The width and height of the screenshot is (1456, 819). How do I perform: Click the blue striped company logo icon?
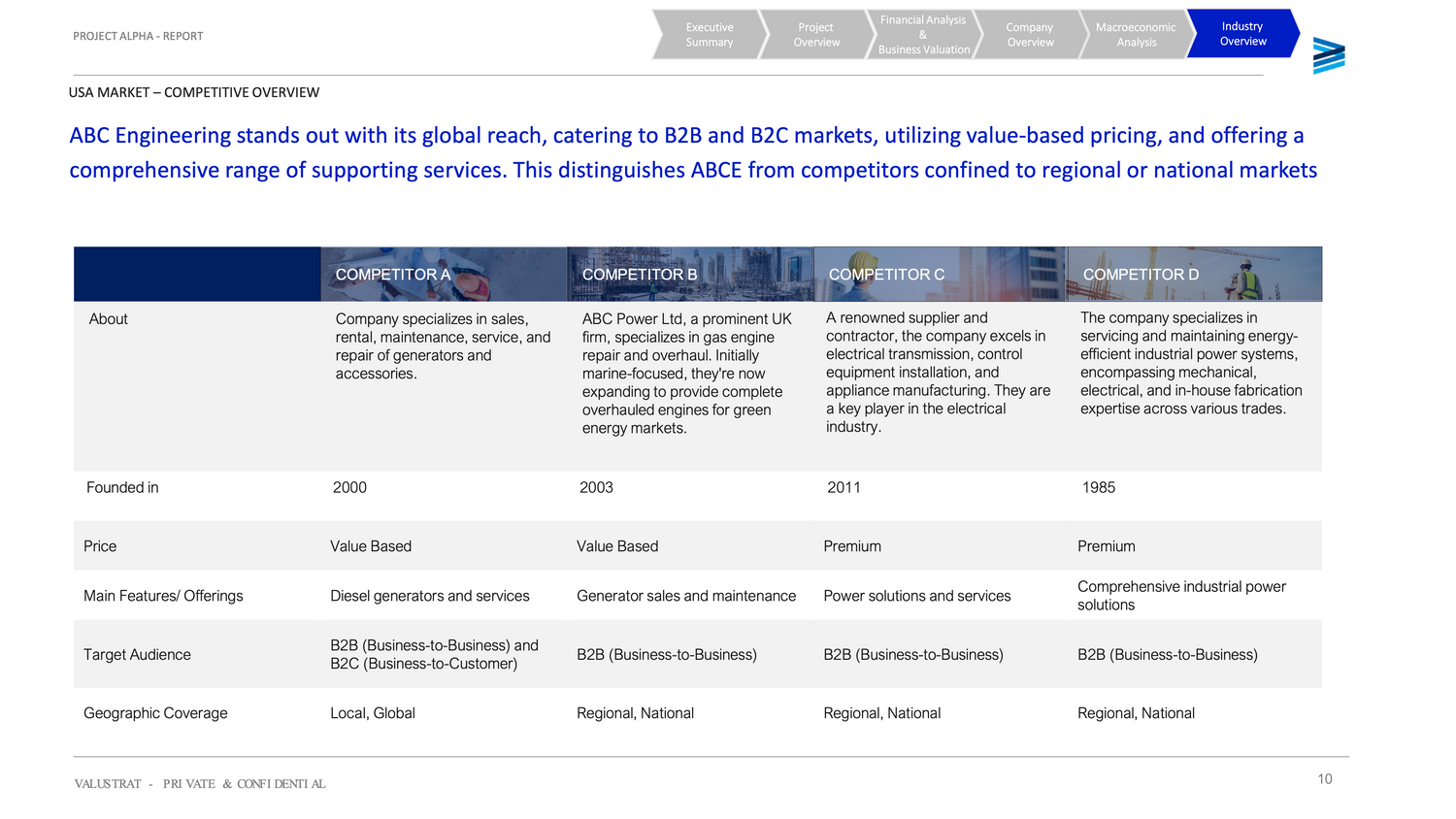pyautogui.click(x=1328, y=56)
